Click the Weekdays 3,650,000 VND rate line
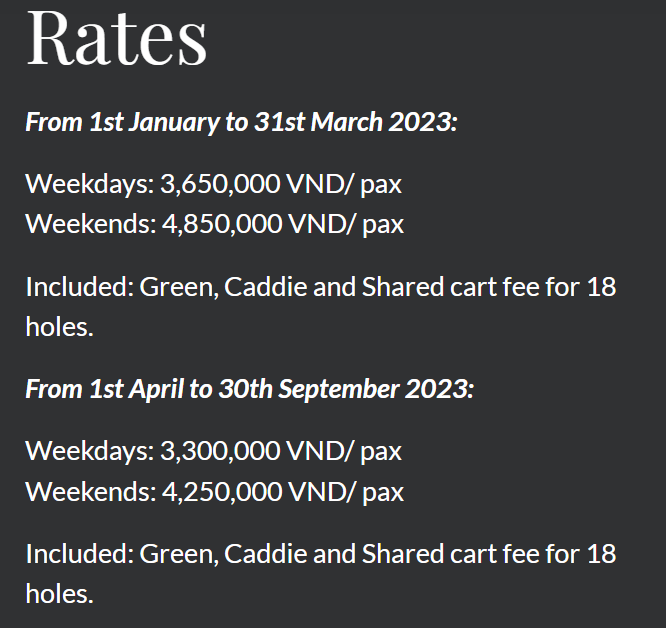 coord(214,185)
